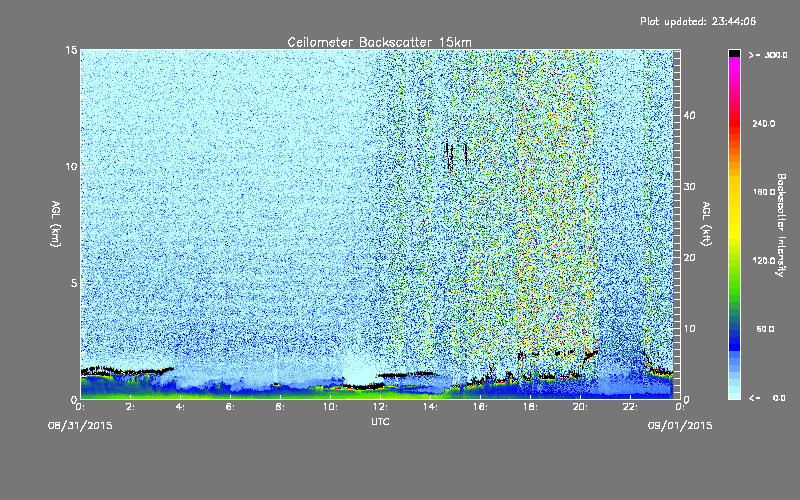Click the "14:" hour tick label
The height and width of the screenshot is (500, 800).
430,407
